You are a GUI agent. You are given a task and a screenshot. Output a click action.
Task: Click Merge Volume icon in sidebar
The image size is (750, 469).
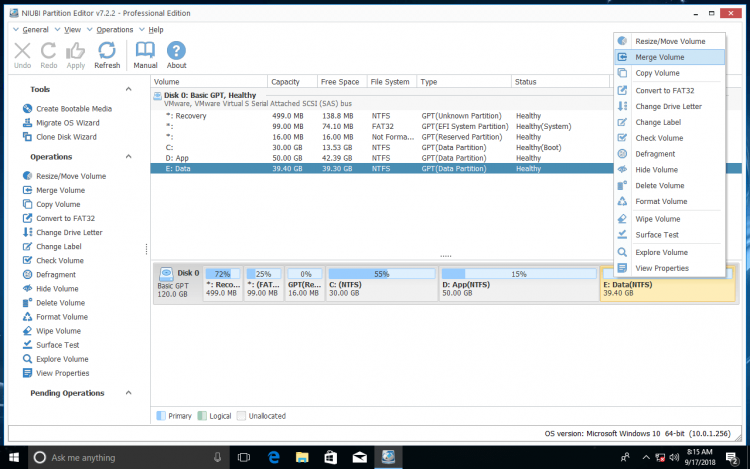coord(27,190)
